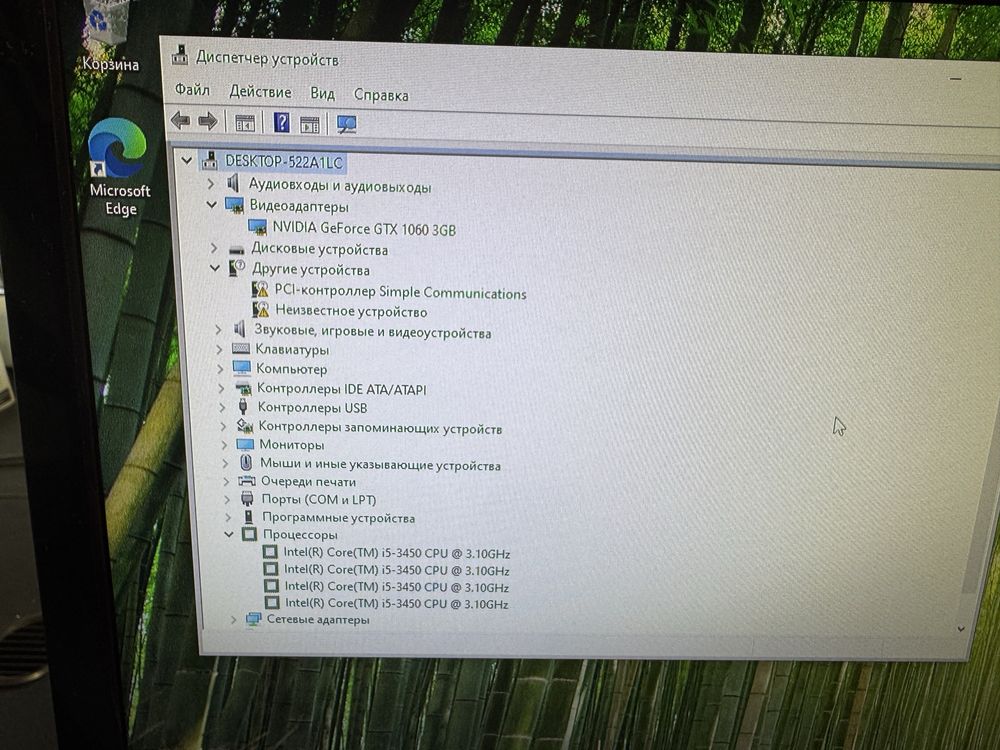Click the show/hide console tree toolbar icon

(x=245, y=122)
